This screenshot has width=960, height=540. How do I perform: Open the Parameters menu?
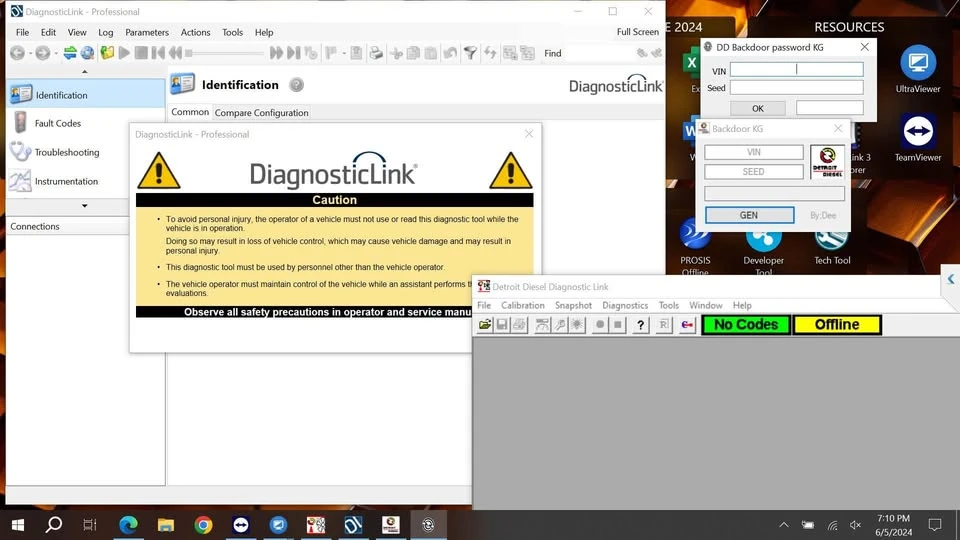pos(147,32)
